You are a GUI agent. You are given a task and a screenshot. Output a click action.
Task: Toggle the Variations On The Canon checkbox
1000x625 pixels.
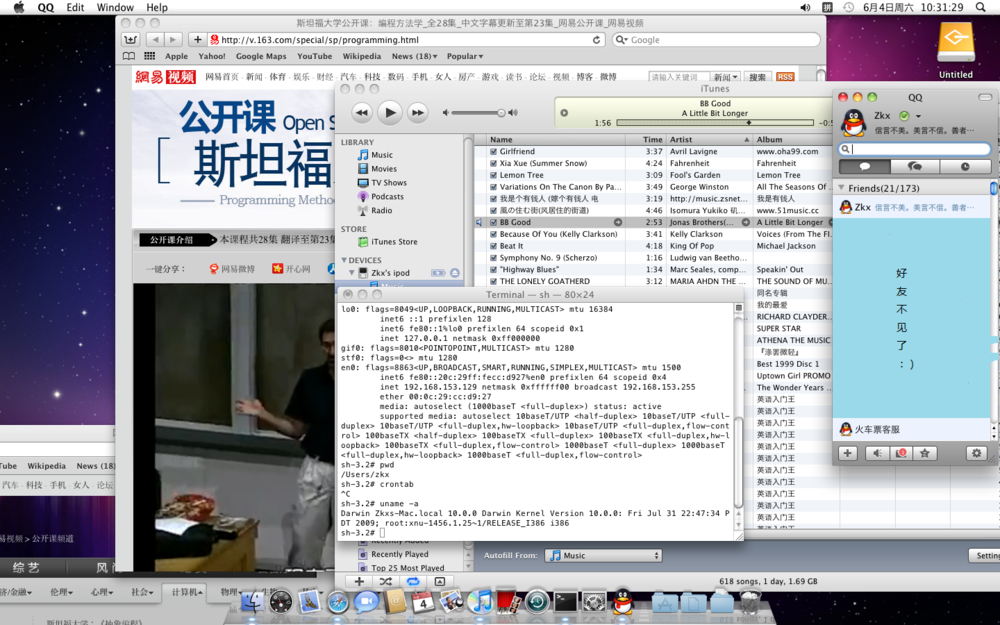(494, 187)
